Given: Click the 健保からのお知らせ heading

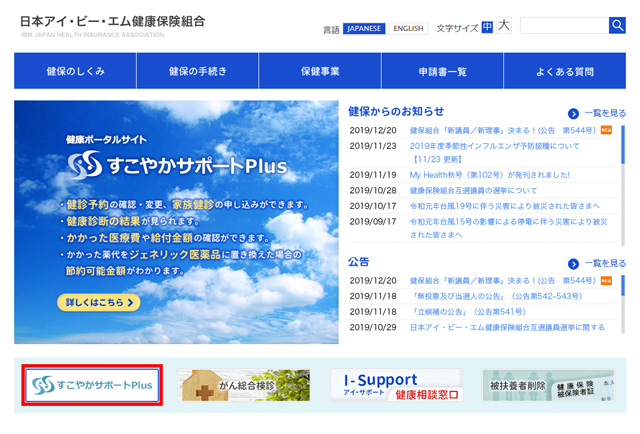Looking at the screenshot, I should pyautogui.click(x=396, y=111).
